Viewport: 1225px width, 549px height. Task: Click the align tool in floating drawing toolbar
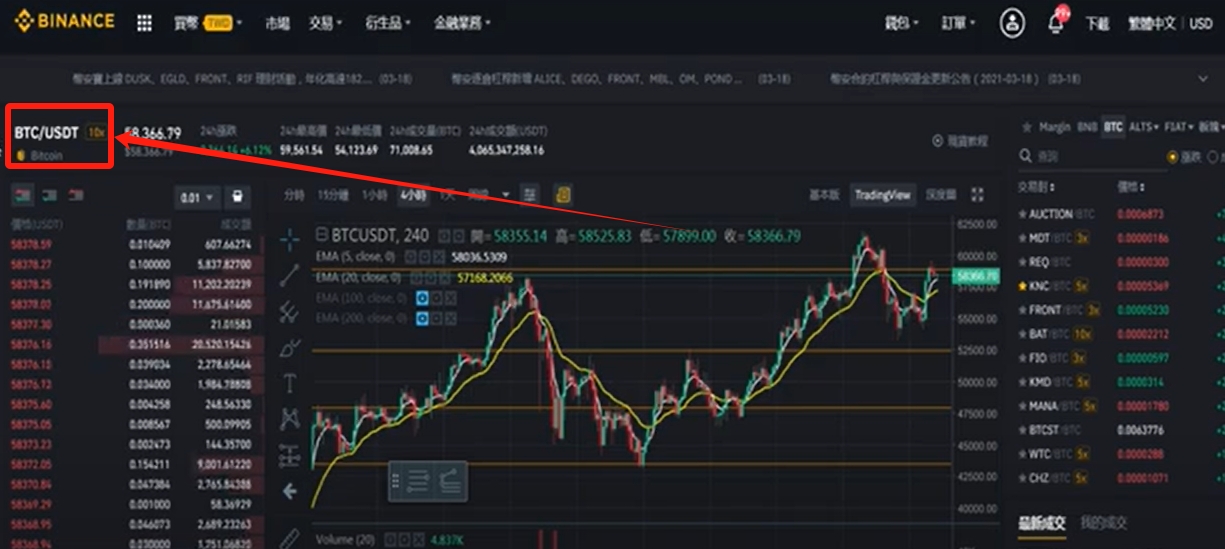(x=419, y=482)
